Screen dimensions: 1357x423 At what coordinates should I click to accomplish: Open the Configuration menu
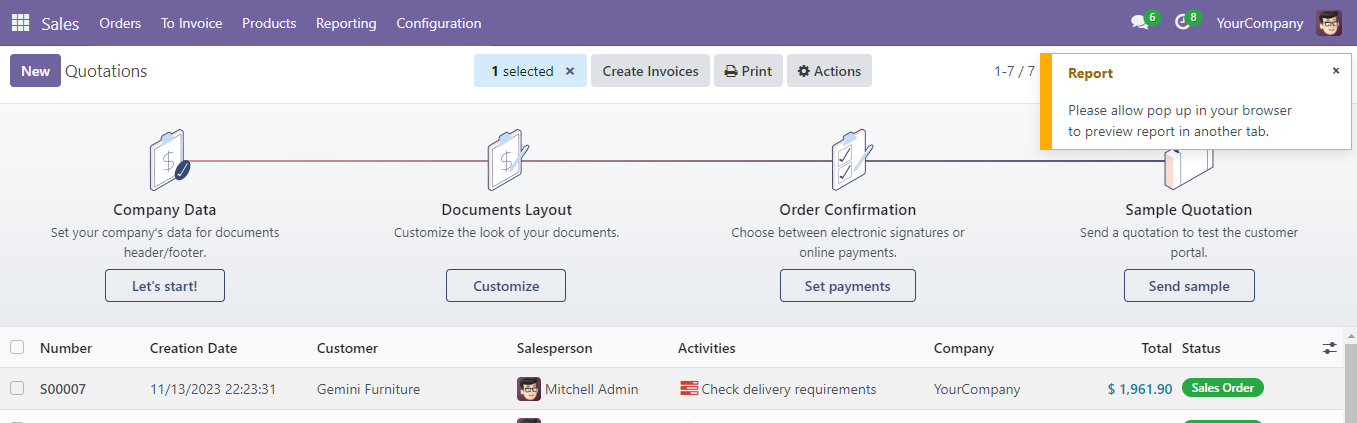438,23
